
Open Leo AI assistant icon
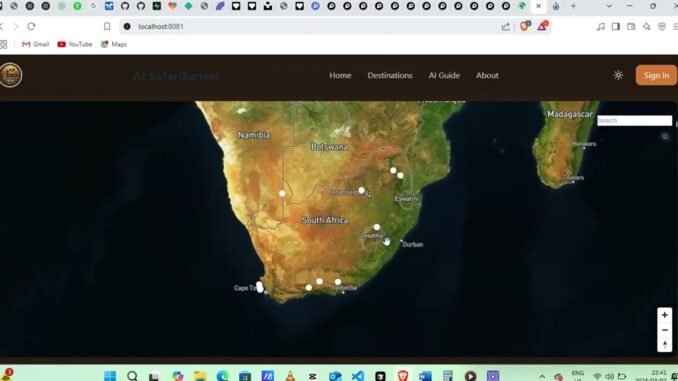coord(646,26)
